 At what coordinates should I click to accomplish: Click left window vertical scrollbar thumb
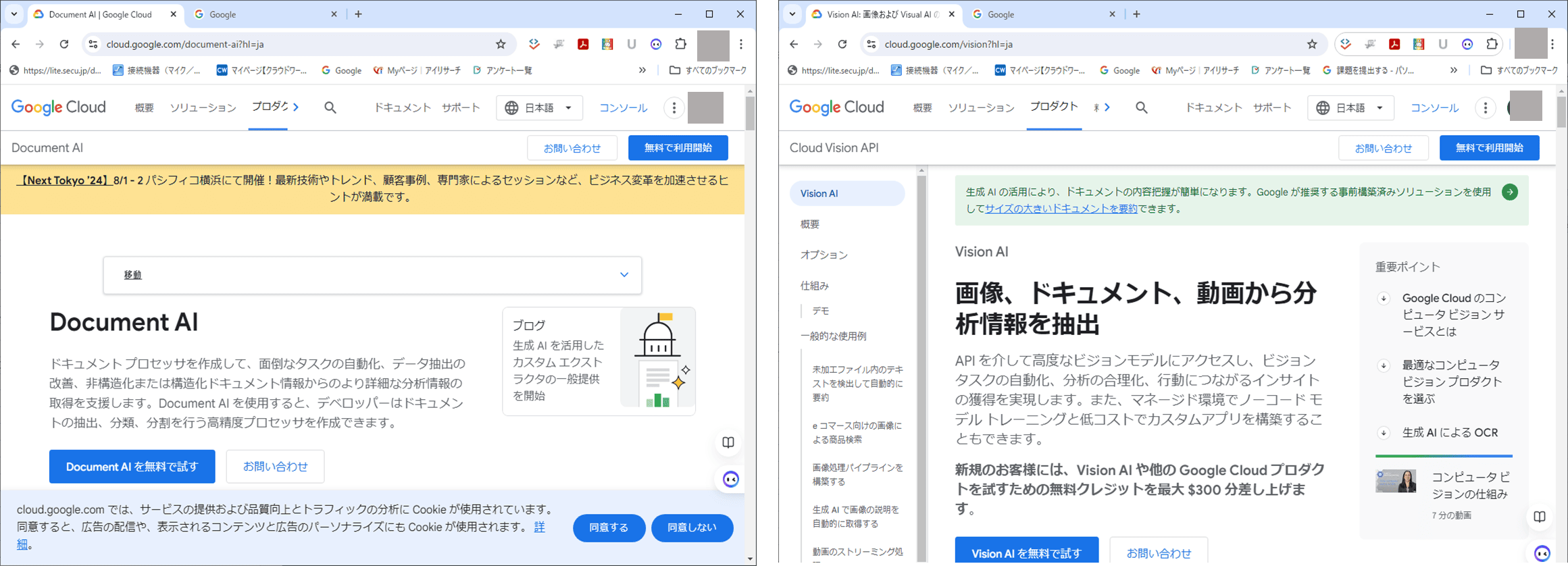click(x=750, y=113)
